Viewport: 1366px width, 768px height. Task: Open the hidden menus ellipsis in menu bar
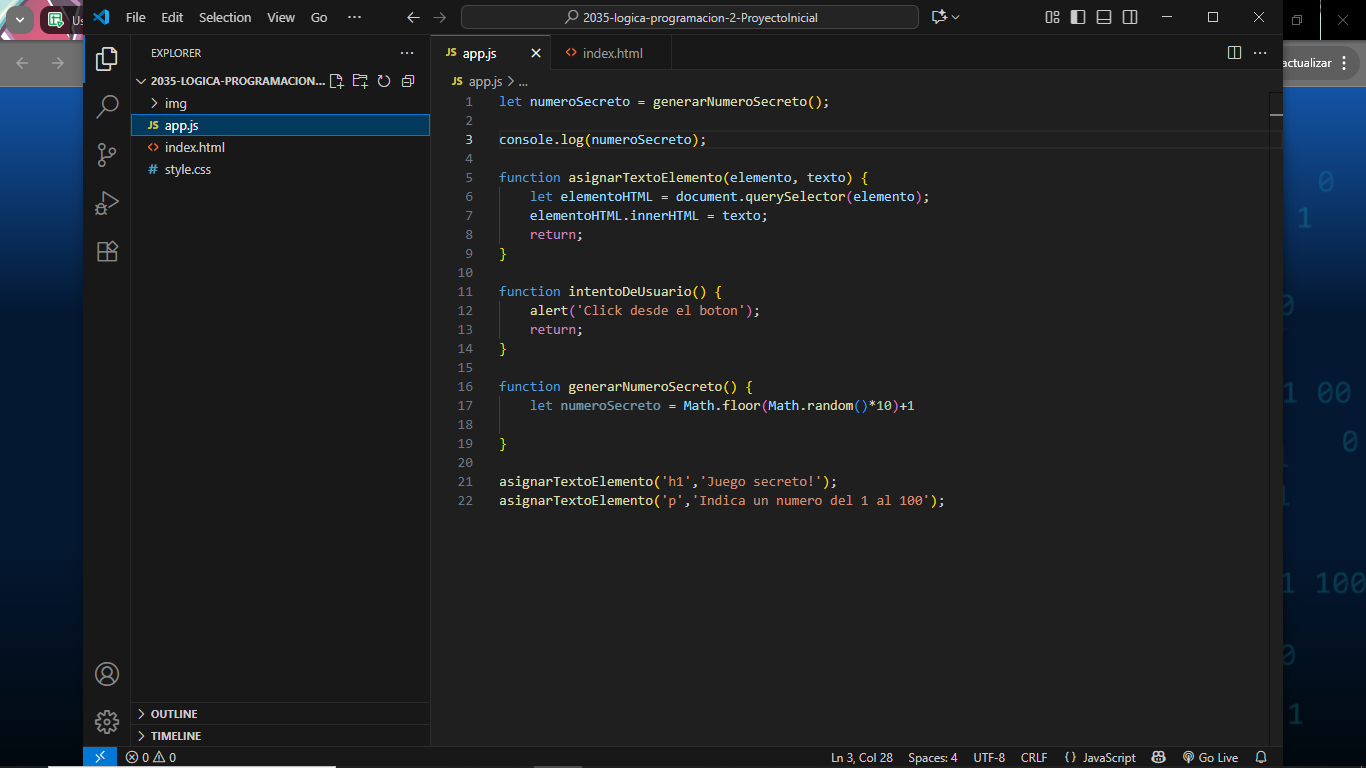coord(354,17)
